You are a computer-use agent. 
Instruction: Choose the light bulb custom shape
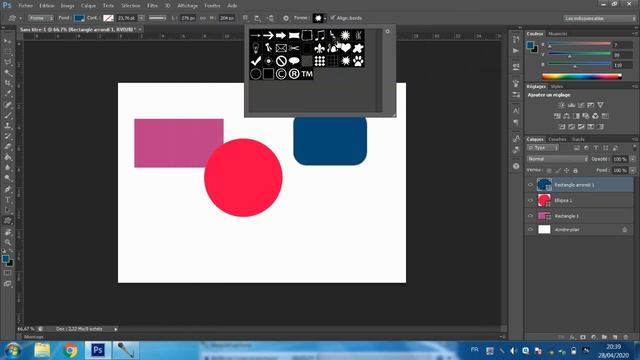[256, 48]
